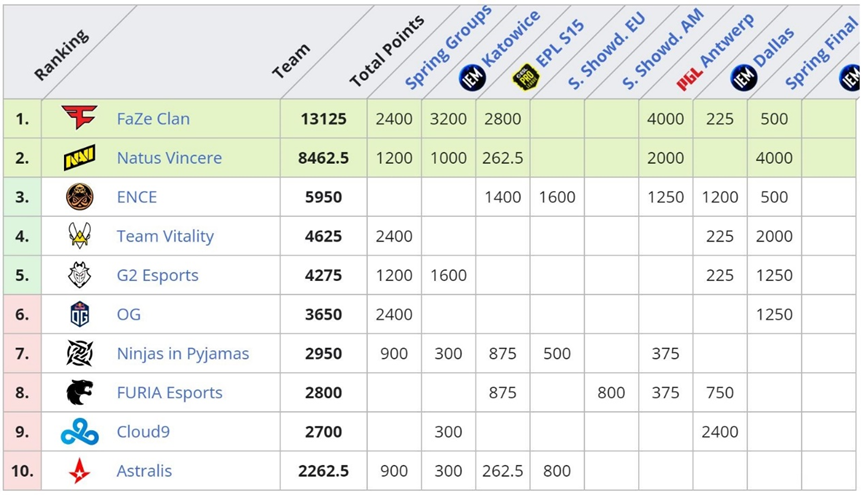Viewport: 863px width, 495px height.
Task: Select Team Vitality total 4625
Action: (x=324, y=236)
